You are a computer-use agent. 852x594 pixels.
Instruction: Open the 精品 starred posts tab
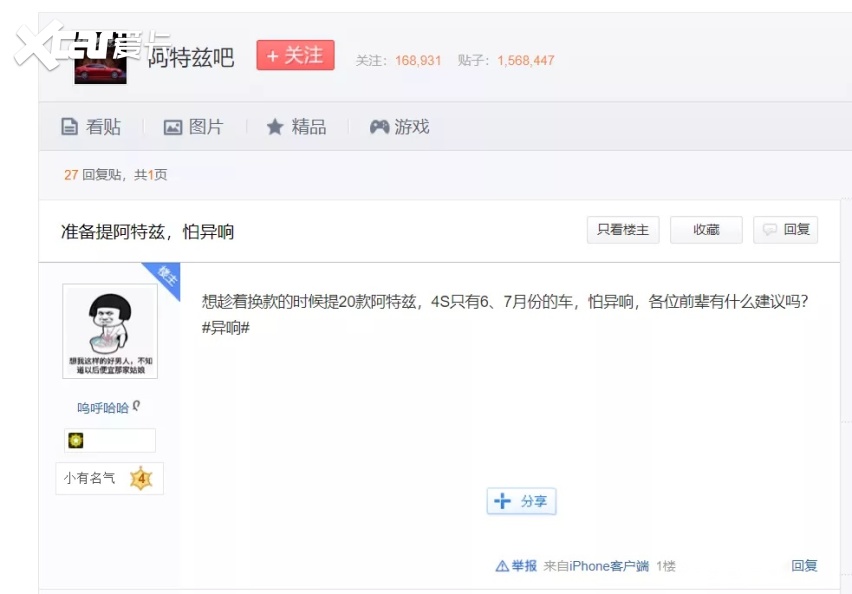(296, 127)
